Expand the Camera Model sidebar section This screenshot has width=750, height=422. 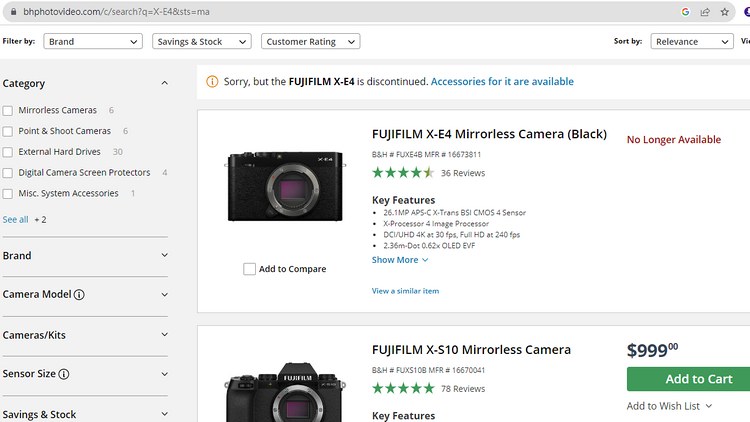[165, 295]
